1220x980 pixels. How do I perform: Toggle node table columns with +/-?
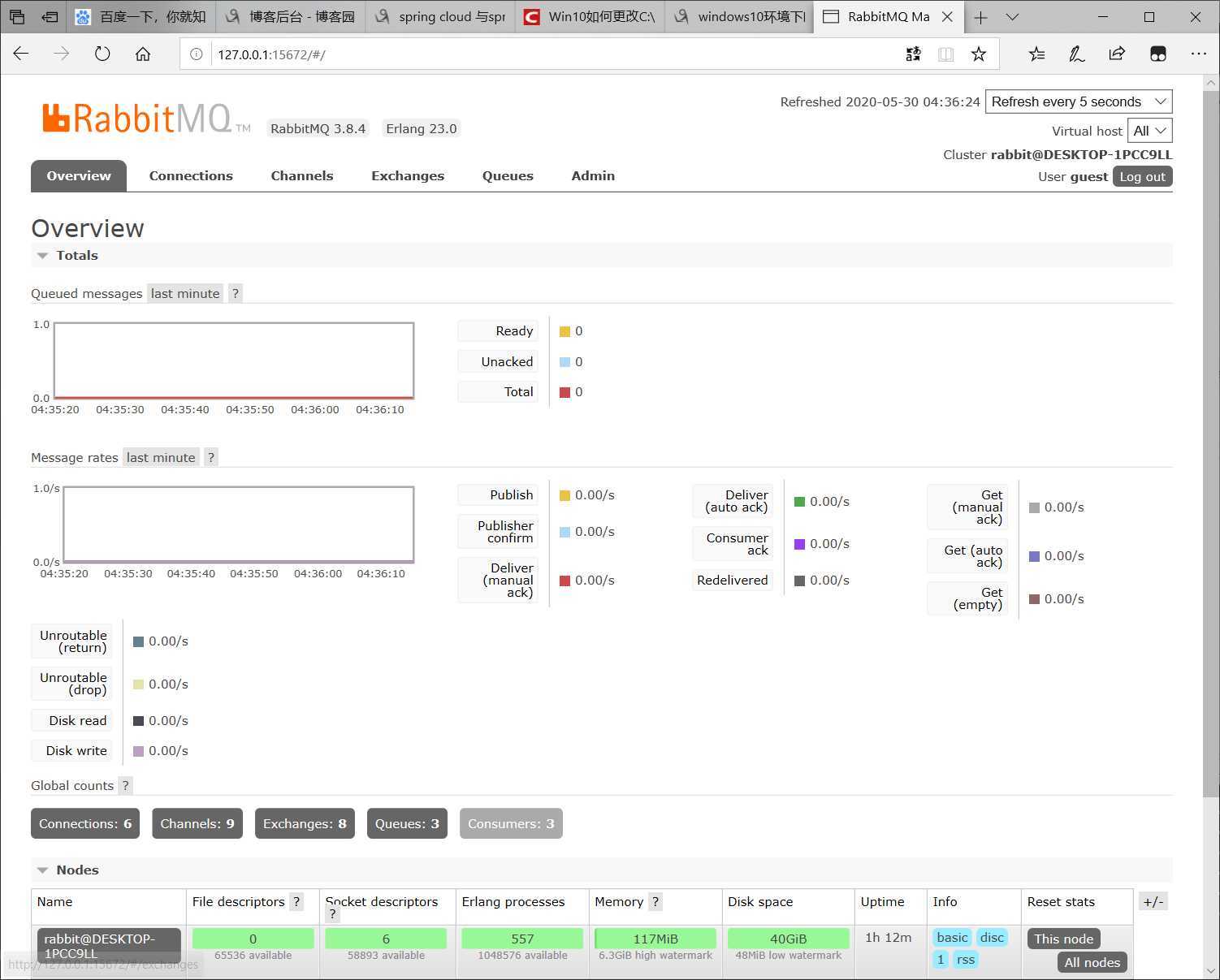click(x=1153, y=901)
